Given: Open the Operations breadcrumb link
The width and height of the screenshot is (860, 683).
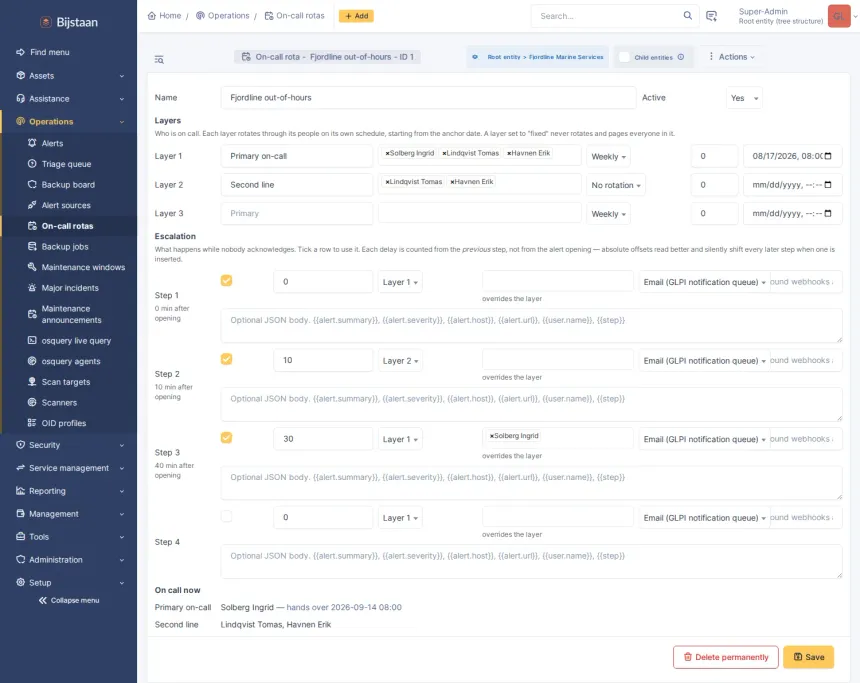Looking at the screenshot, I should [x=223, y=16].
